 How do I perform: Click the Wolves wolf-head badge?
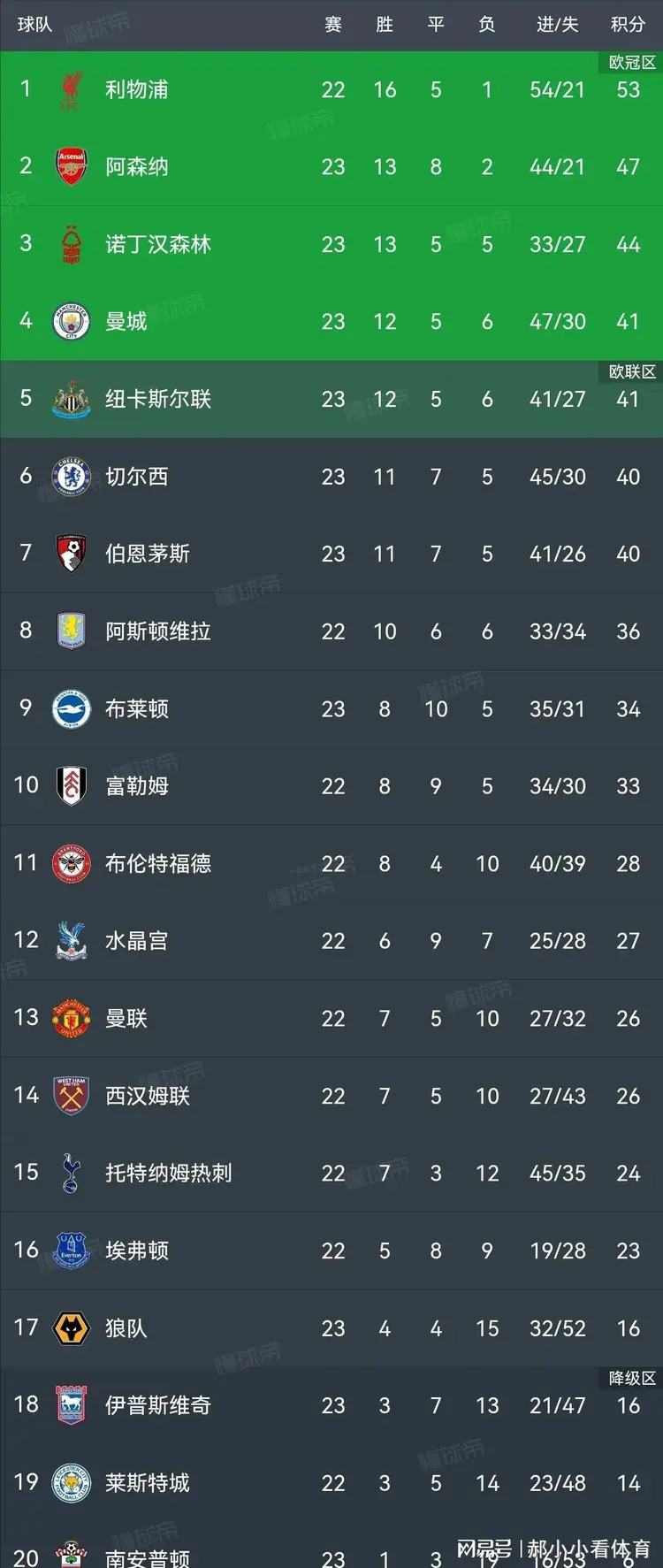pyautogui.click(x=71, y=1328)
